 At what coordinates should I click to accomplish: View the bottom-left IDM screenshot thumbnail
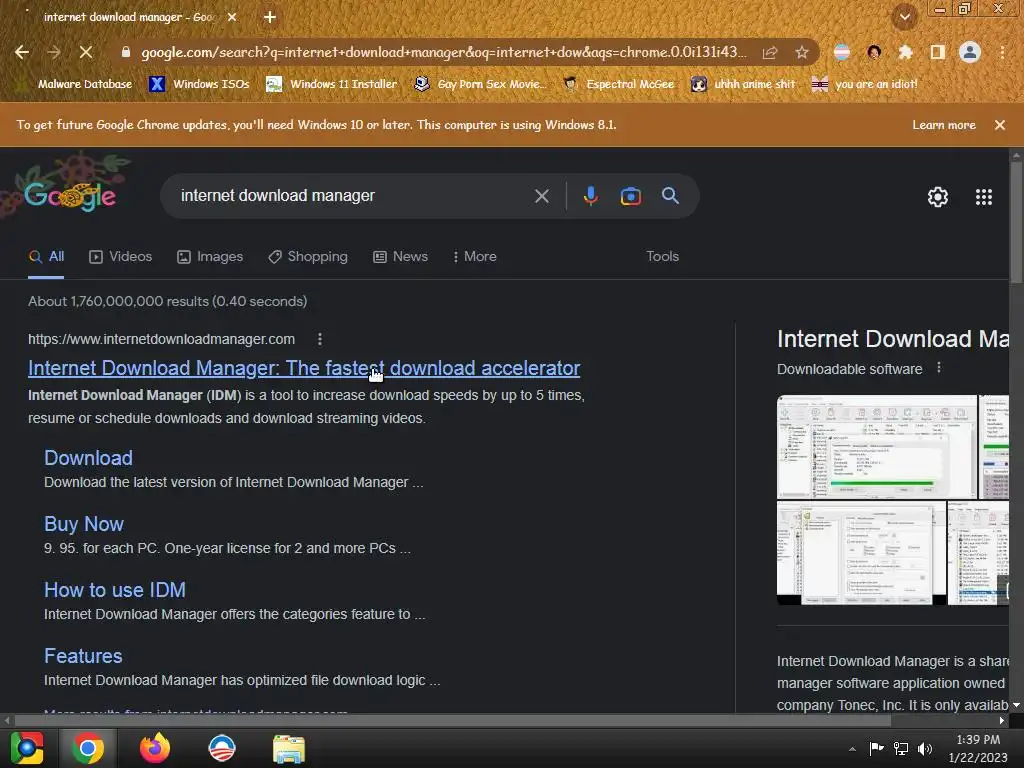861,553
